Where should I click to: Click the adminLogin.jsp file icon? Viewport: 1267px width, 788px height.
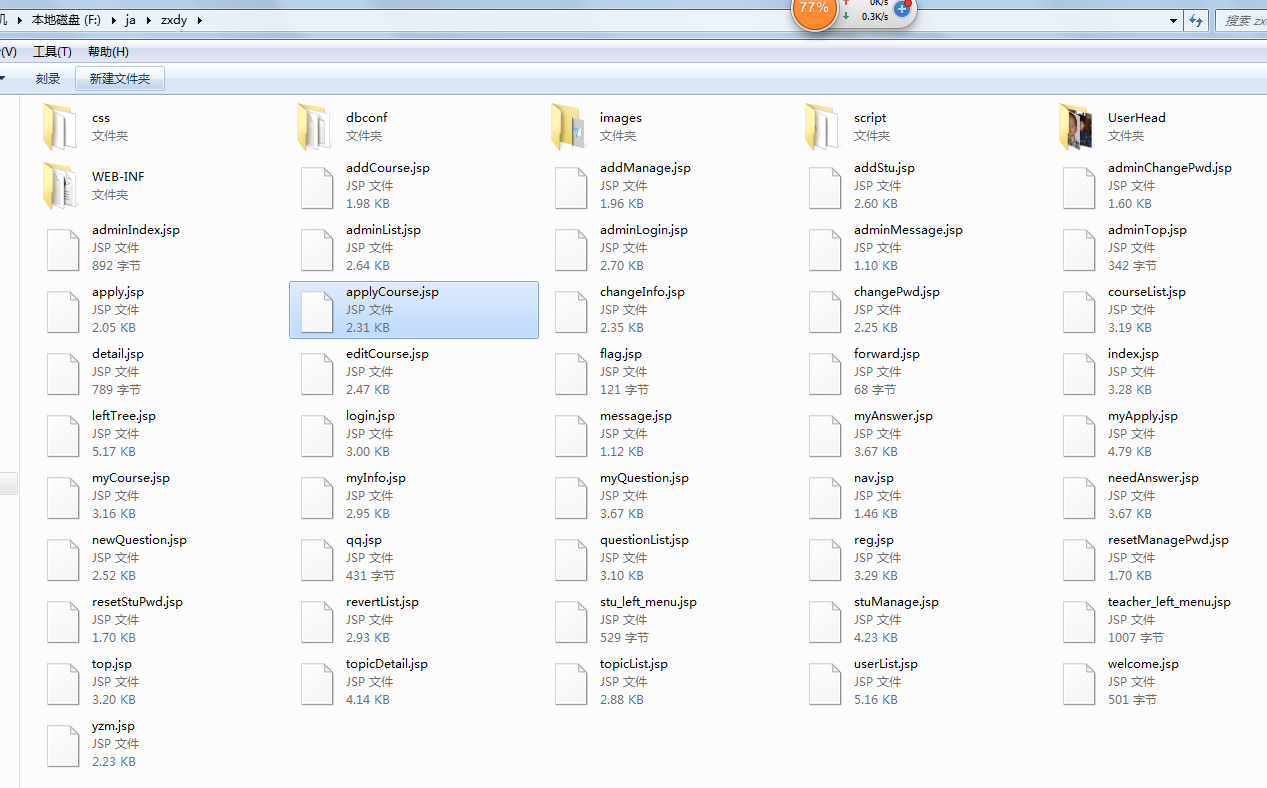coord(571,249)
